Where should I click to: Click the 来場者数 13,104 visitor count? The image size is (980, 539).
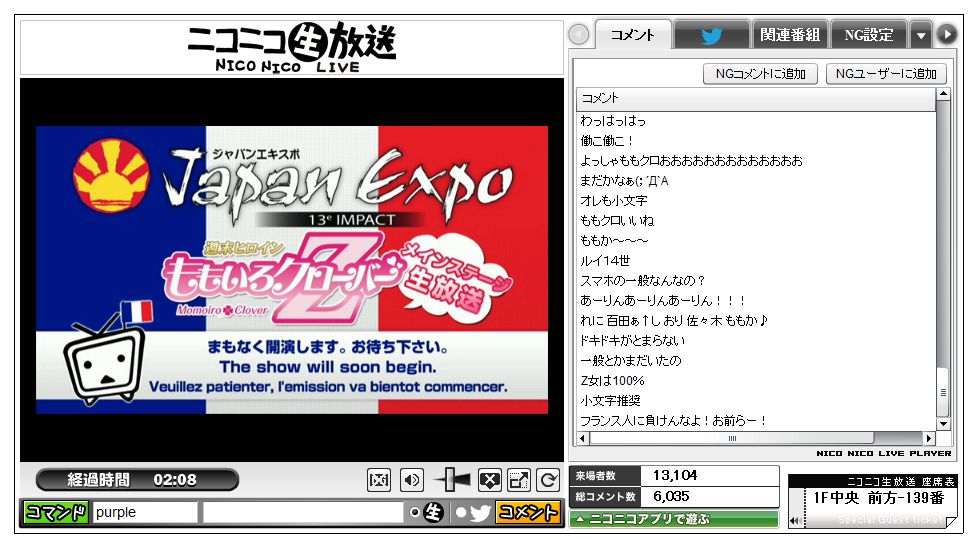(x=674, y=476)
